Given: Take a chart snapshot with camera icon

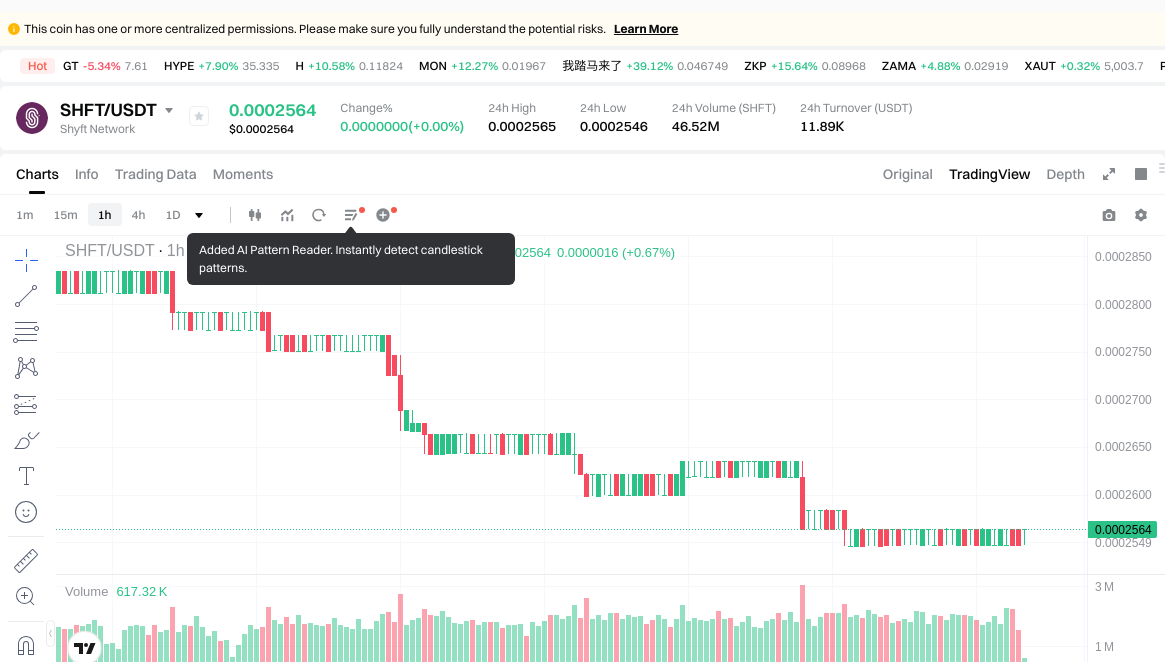Looking at the screenshot, I should pyautogui.click(x=1108, y=215).
